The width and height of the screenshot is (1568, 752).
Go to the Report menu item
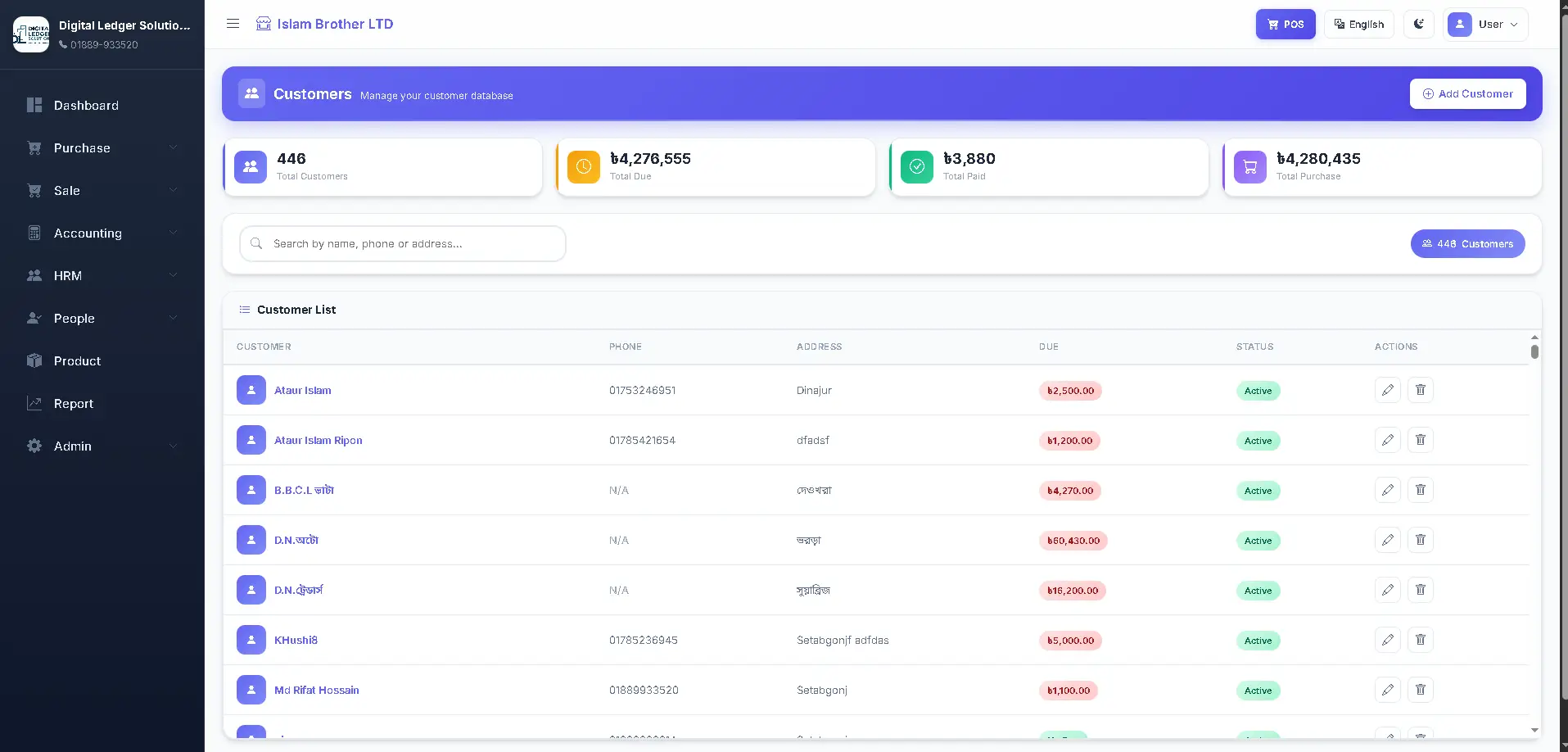102,404
